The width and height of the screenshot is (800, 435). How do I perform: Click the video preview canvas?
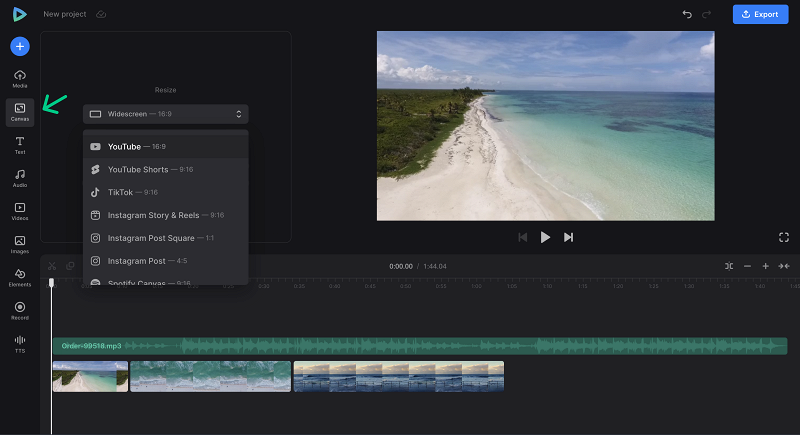545,126
